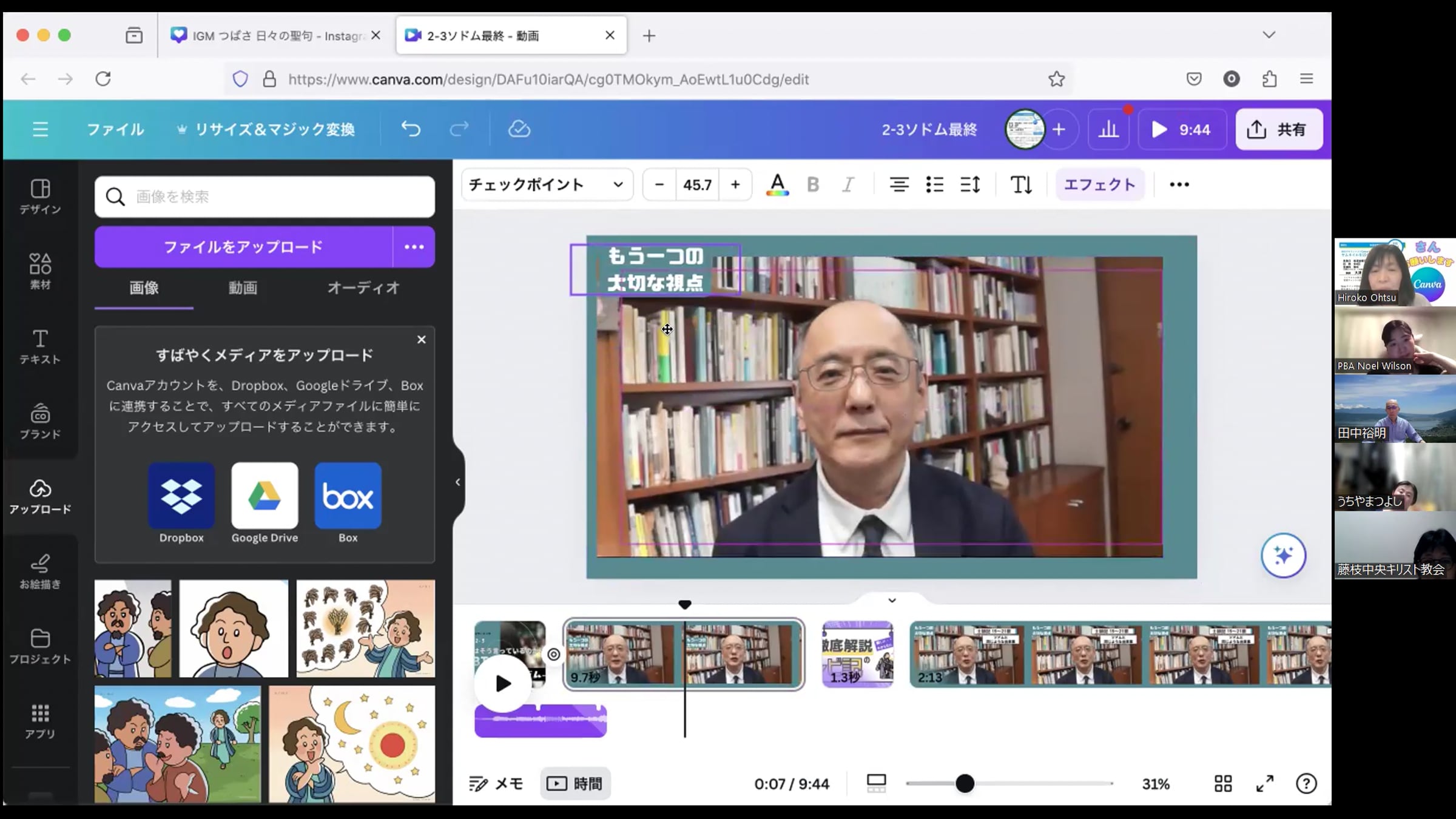
Task: Open the list bullets formatting icon
Action: pos(934,184)
